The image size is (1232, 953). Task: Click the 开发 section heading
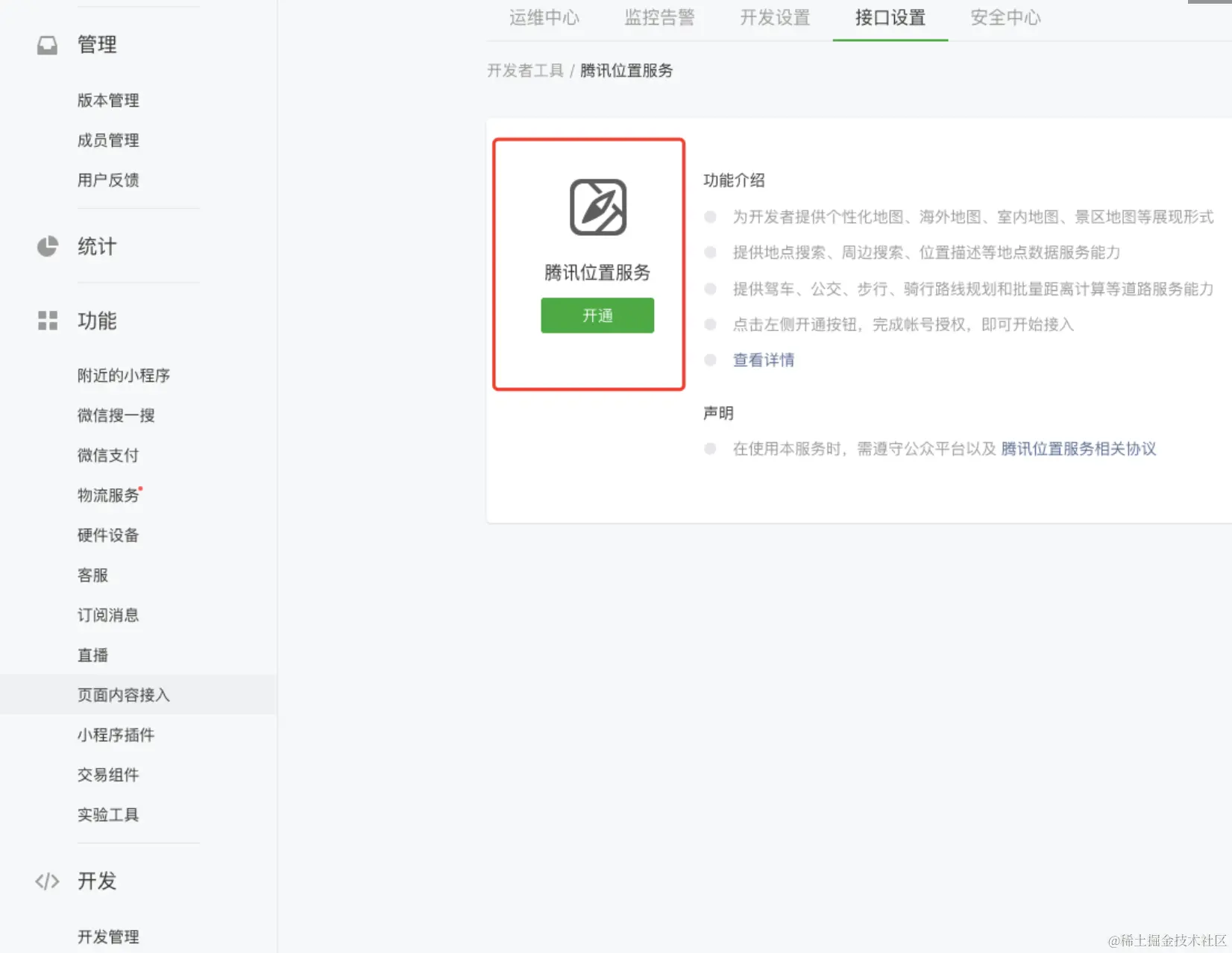point(97,881)
